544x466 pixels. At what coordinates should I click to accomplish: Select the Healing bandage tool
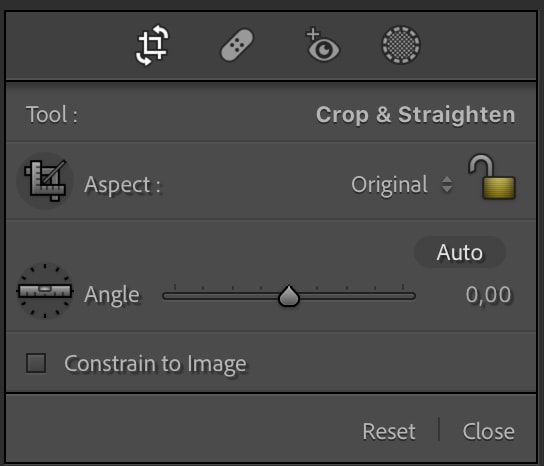point(237,45)
